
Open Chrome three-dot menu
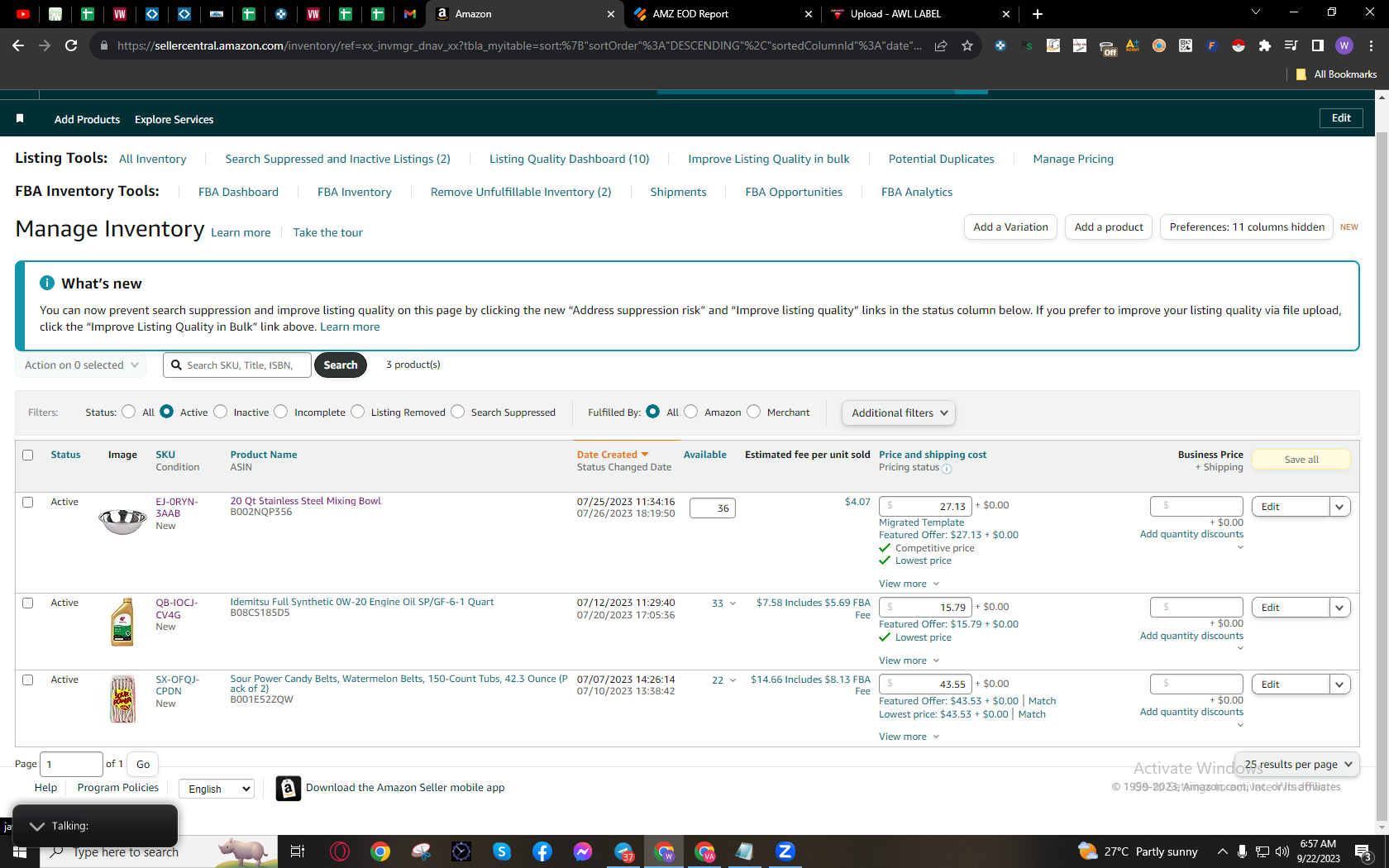click(1371, 45)
